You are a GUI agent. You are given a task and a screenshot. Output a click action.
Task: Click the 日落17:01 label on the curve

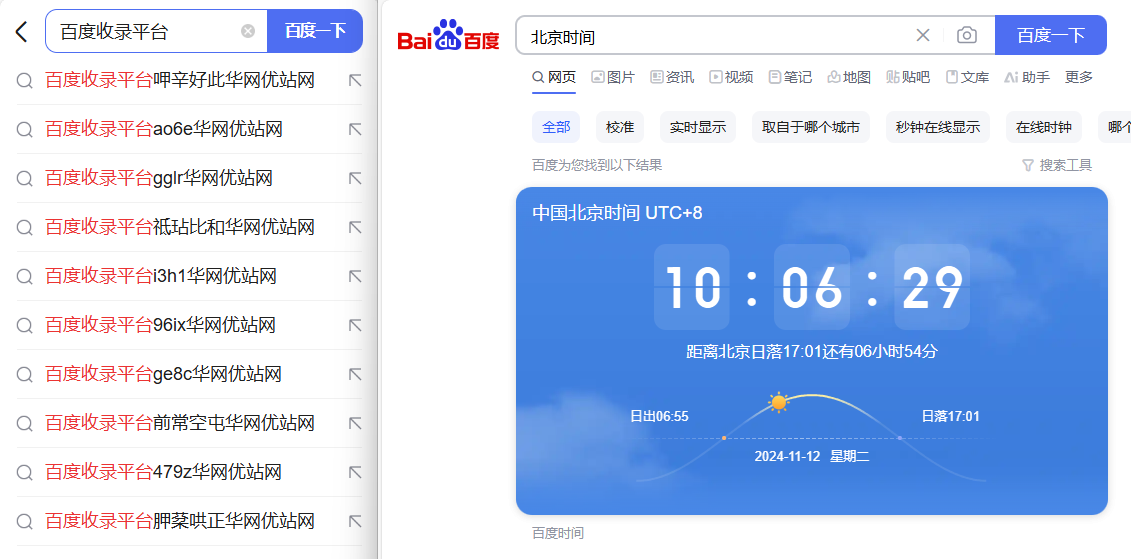coord(951,416)
